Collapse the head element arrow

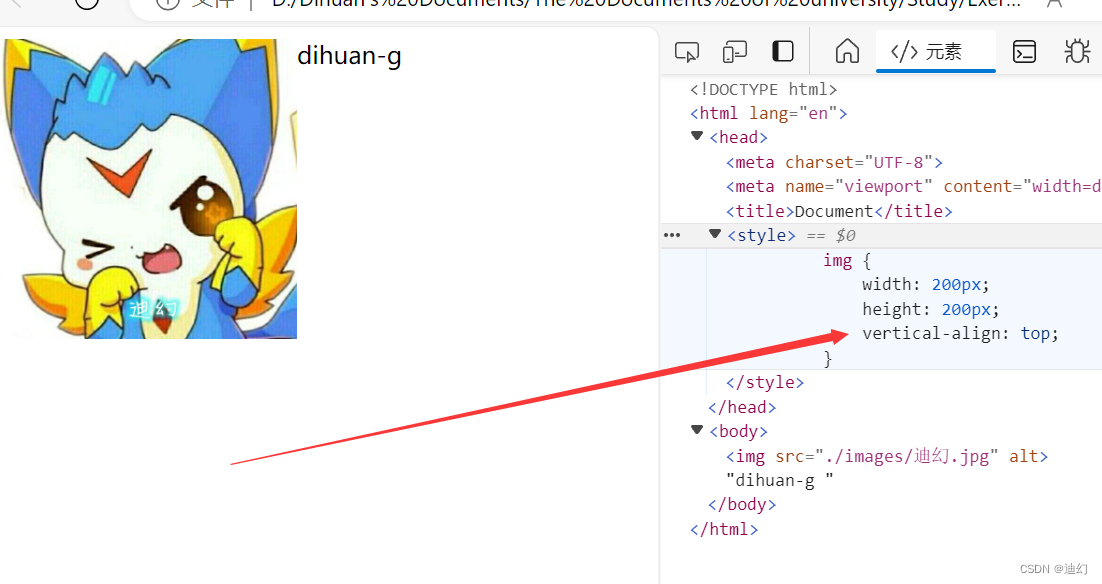[x=696, y=136]
